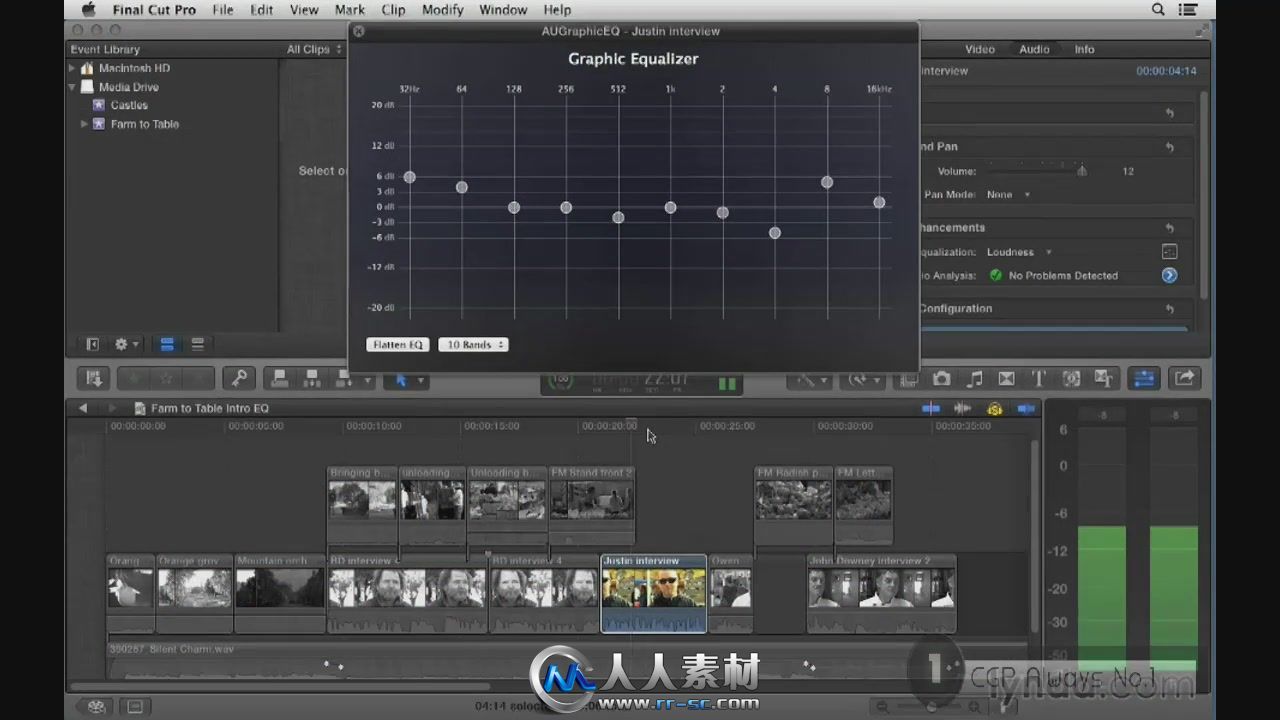Click the 4k band slider handle

775,233
